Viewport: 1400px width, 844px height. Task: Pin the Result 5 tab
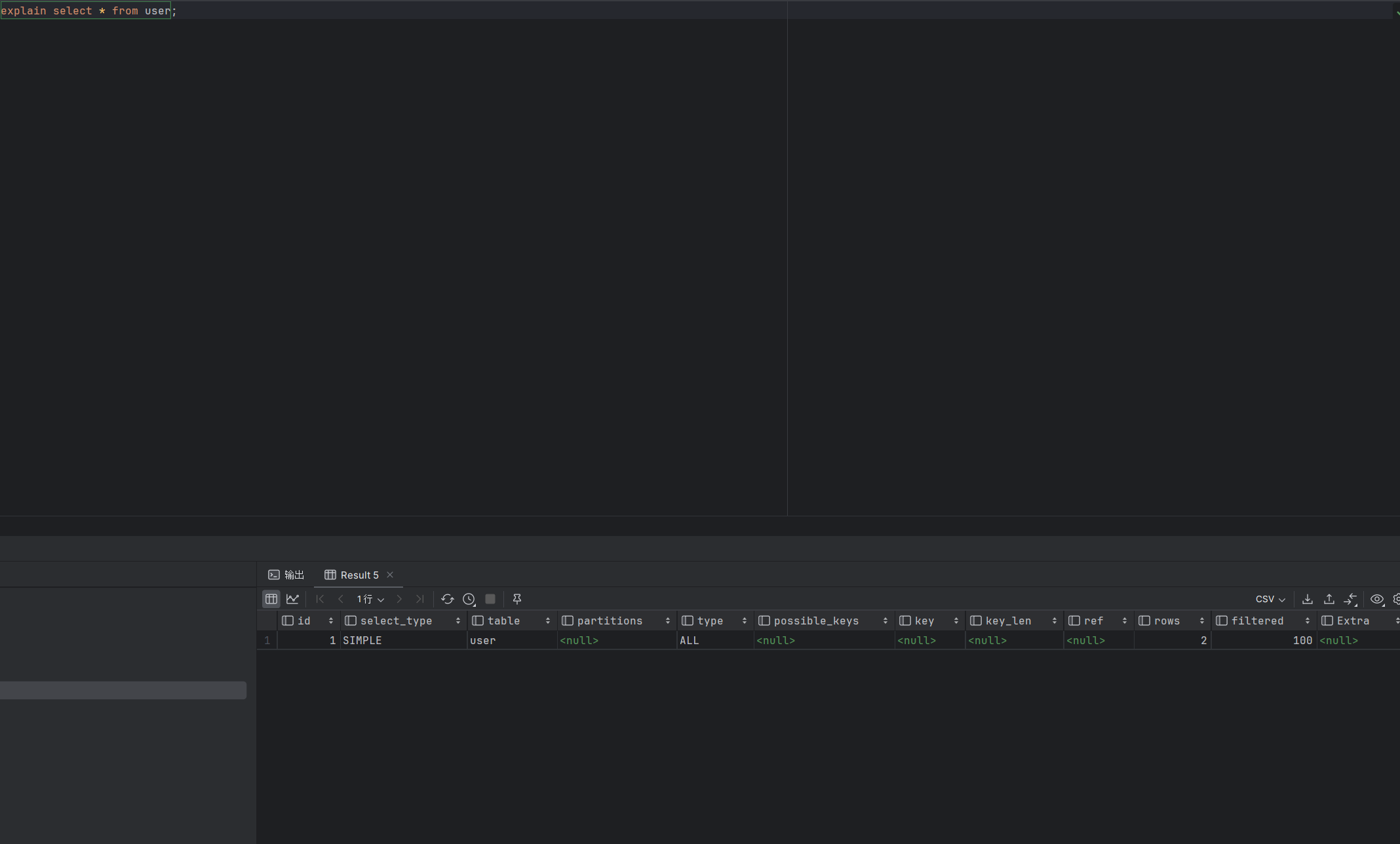(x=517, y=599)
